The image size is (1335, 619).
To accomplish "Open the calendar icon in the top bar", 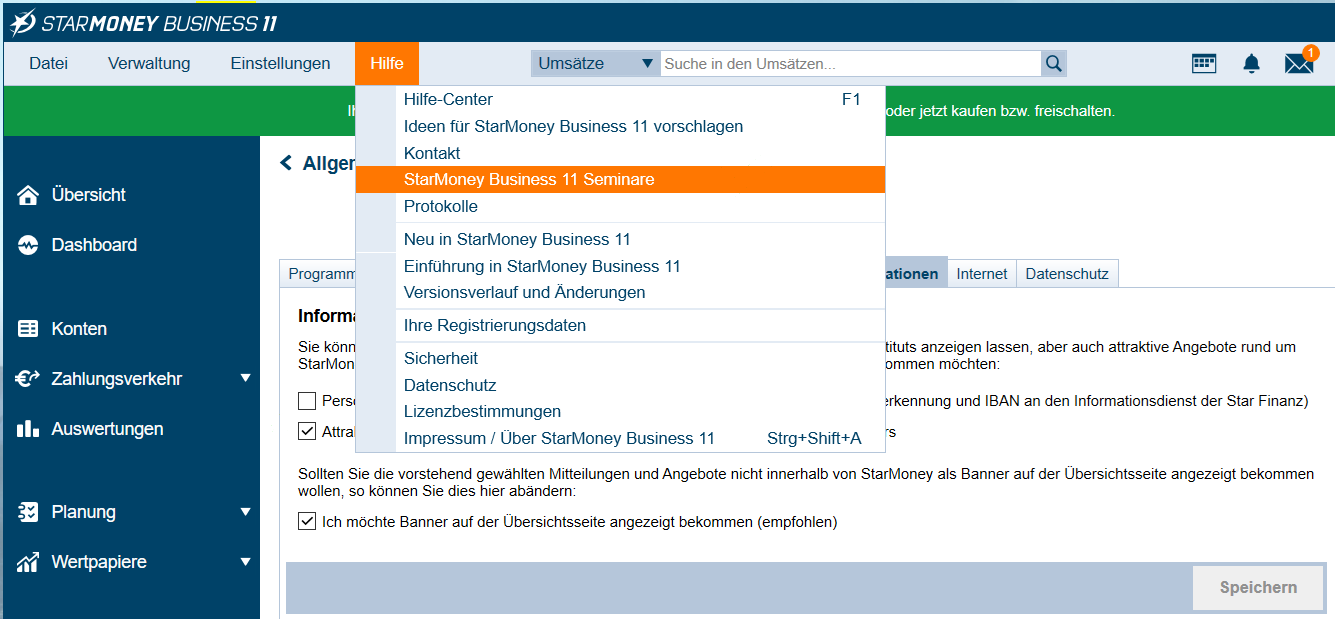I will (1204, 62).
